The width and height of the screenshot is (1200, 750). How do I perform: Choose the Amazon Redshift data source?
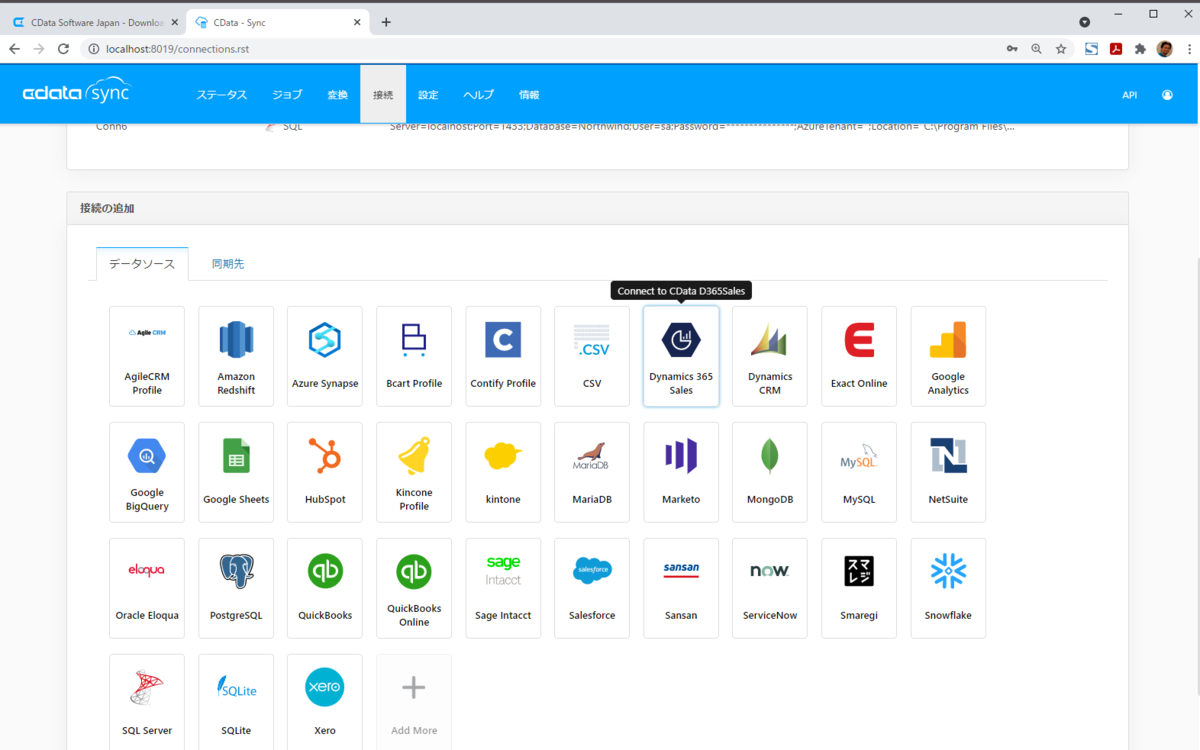click(236, 356)
